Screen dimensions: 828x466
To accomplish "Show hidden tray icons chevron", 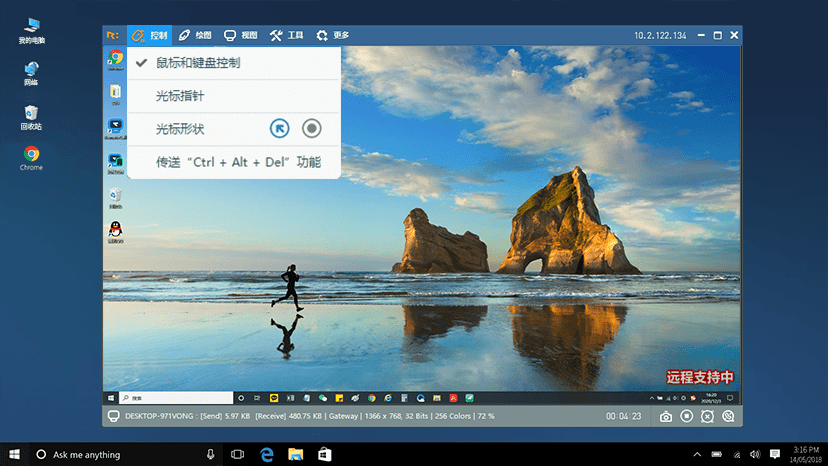I will [697, 454].
